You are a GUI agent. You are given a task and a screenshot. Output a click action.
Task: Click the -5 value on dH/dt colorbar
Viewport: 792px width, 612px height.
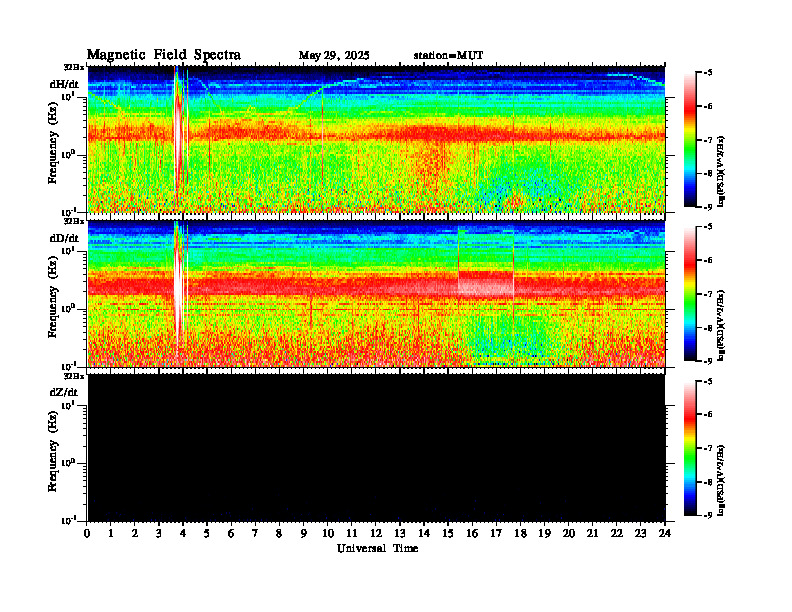tap(708, 73)
